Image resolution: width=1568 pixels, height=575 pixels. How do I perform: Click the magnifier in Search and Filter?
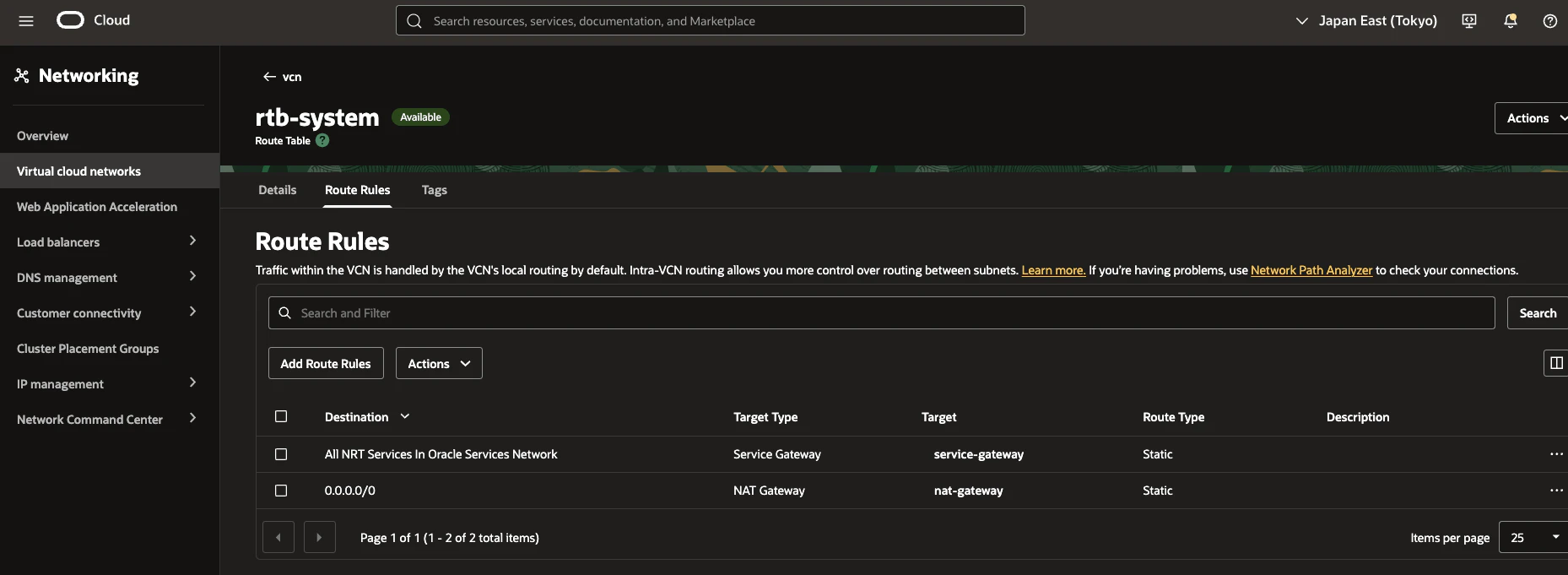coord(285,312)
